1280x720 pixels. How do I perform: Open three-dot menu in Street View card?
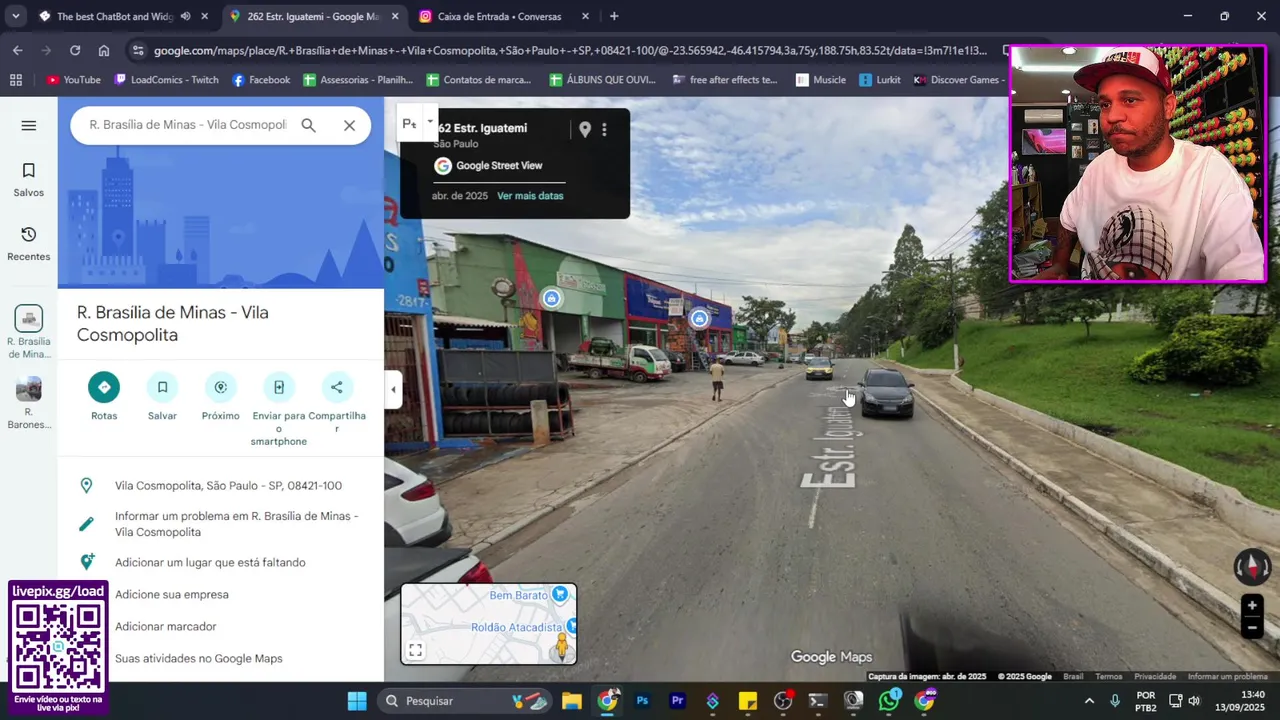tap(604, 129)
